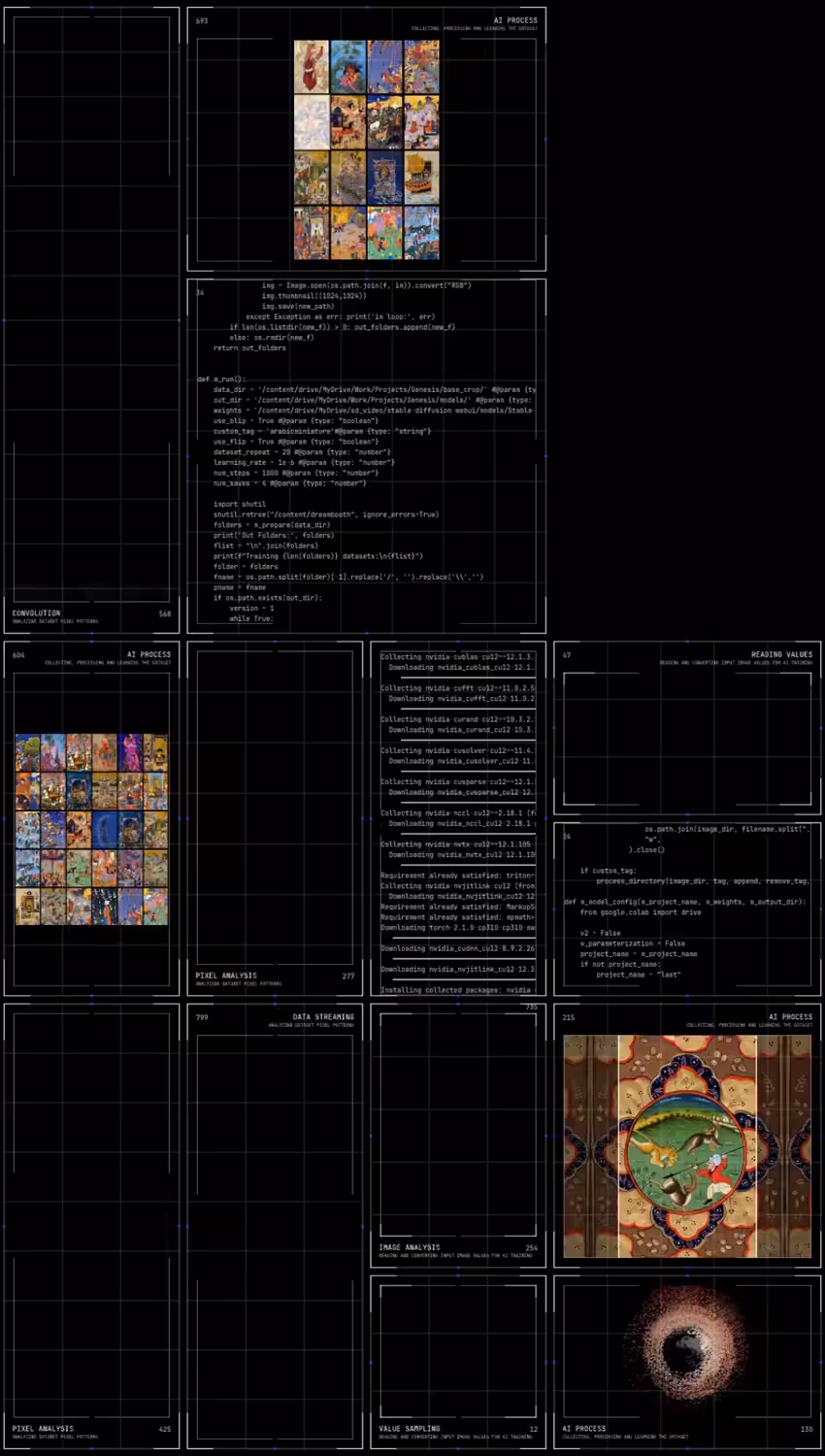The width and height of the screenshot is (825, 1456).
Task: Click the 'learning_rate' parameter line
Action: click(304, 463)
